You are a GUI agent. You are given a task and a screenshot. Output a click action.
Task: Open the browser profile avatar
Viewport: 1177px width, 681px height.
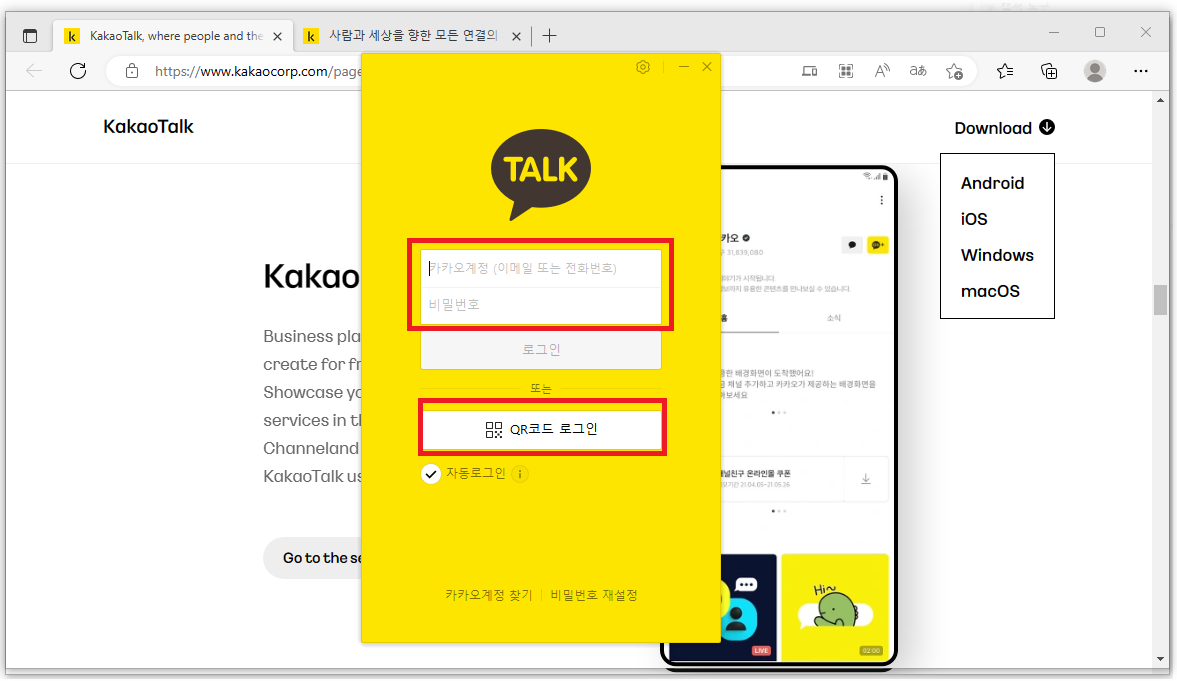pos(1095,71)
